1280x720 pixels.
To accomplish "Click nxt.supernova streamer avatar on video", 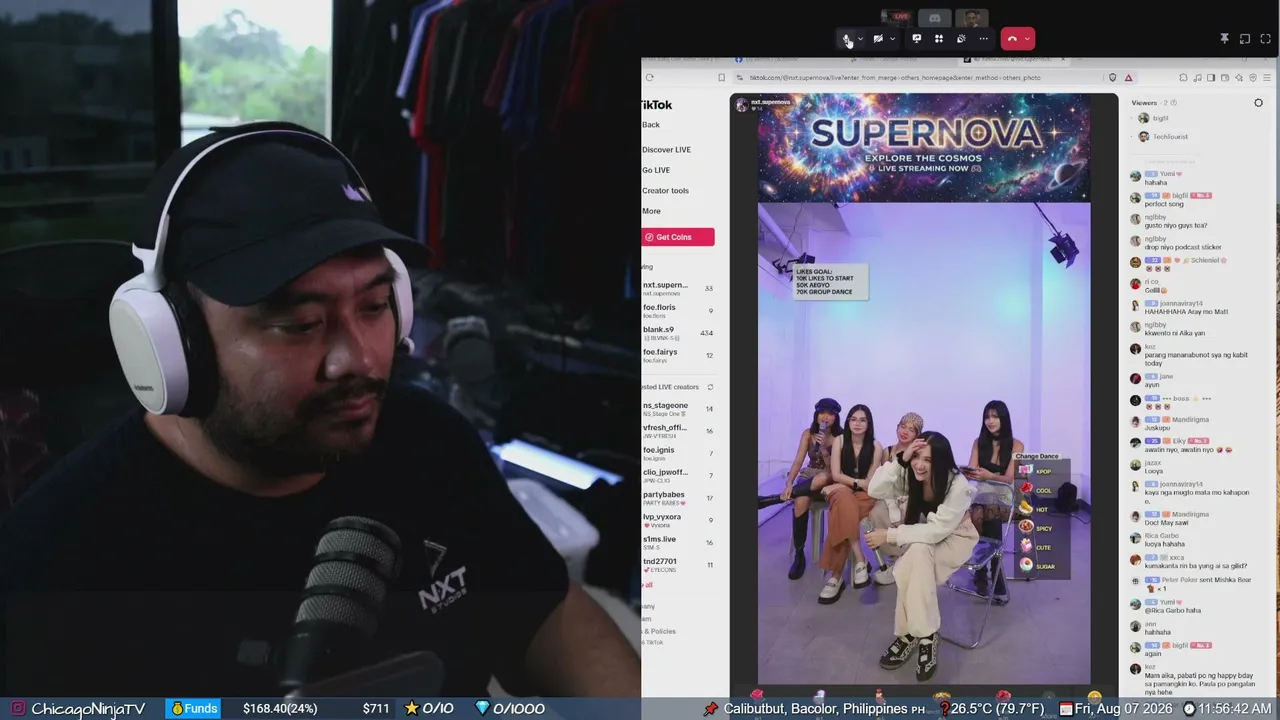I will [741, 104].
